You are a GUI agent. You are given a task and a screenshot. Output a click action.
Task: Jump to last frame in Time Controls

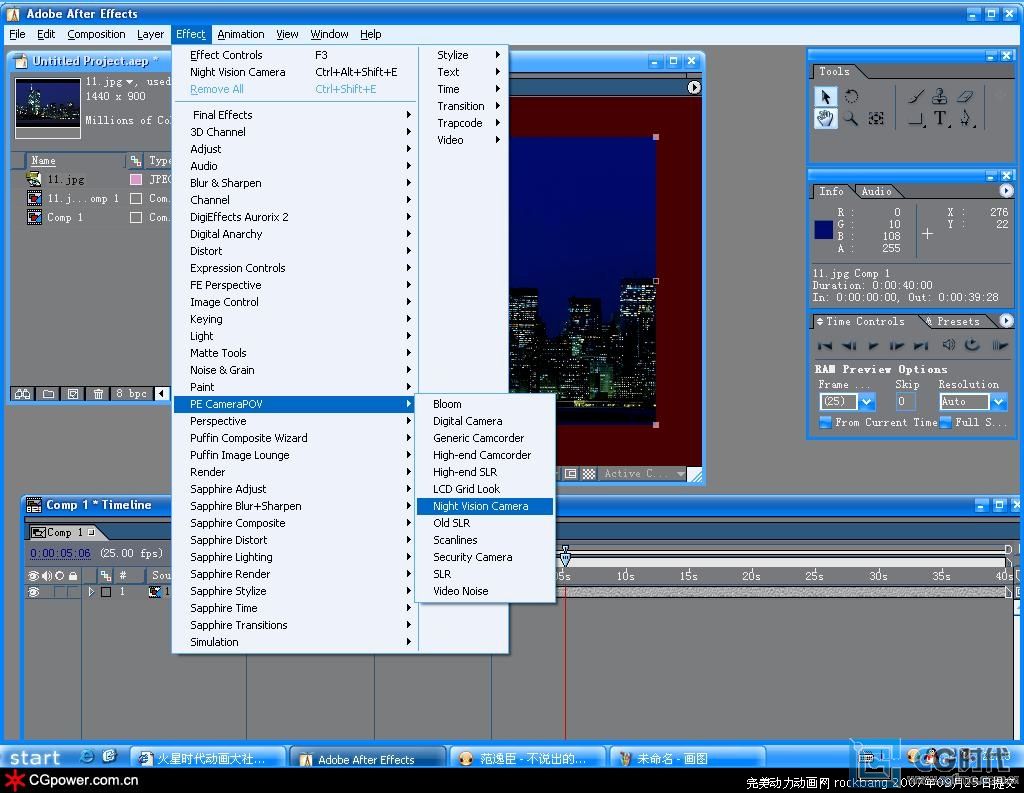coord(921,346)
